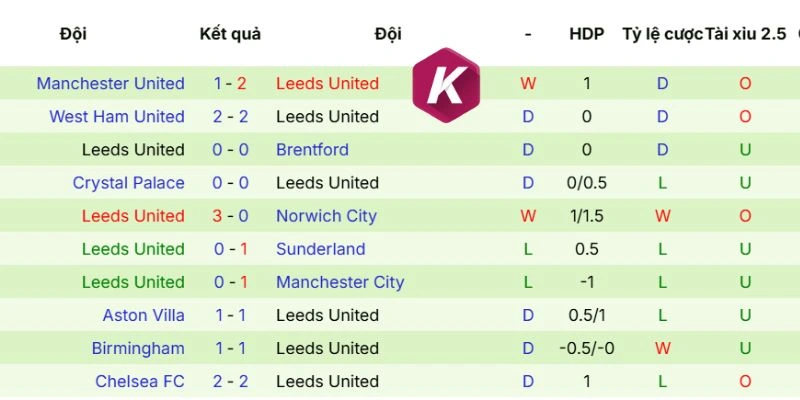The image size is (800, 400).
Task: Click the HDP column header
Action: [x=587, y=34]
